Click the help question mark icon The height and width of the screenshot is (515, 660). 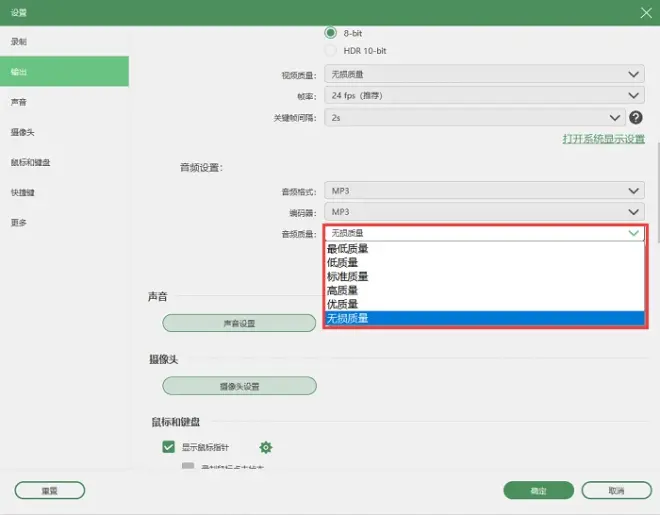click(636, 117)
